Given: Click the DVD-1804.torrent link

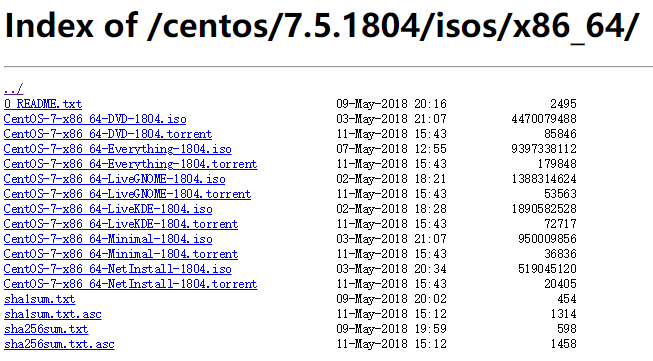Looking at the screenshot, I should coord(108,134).
